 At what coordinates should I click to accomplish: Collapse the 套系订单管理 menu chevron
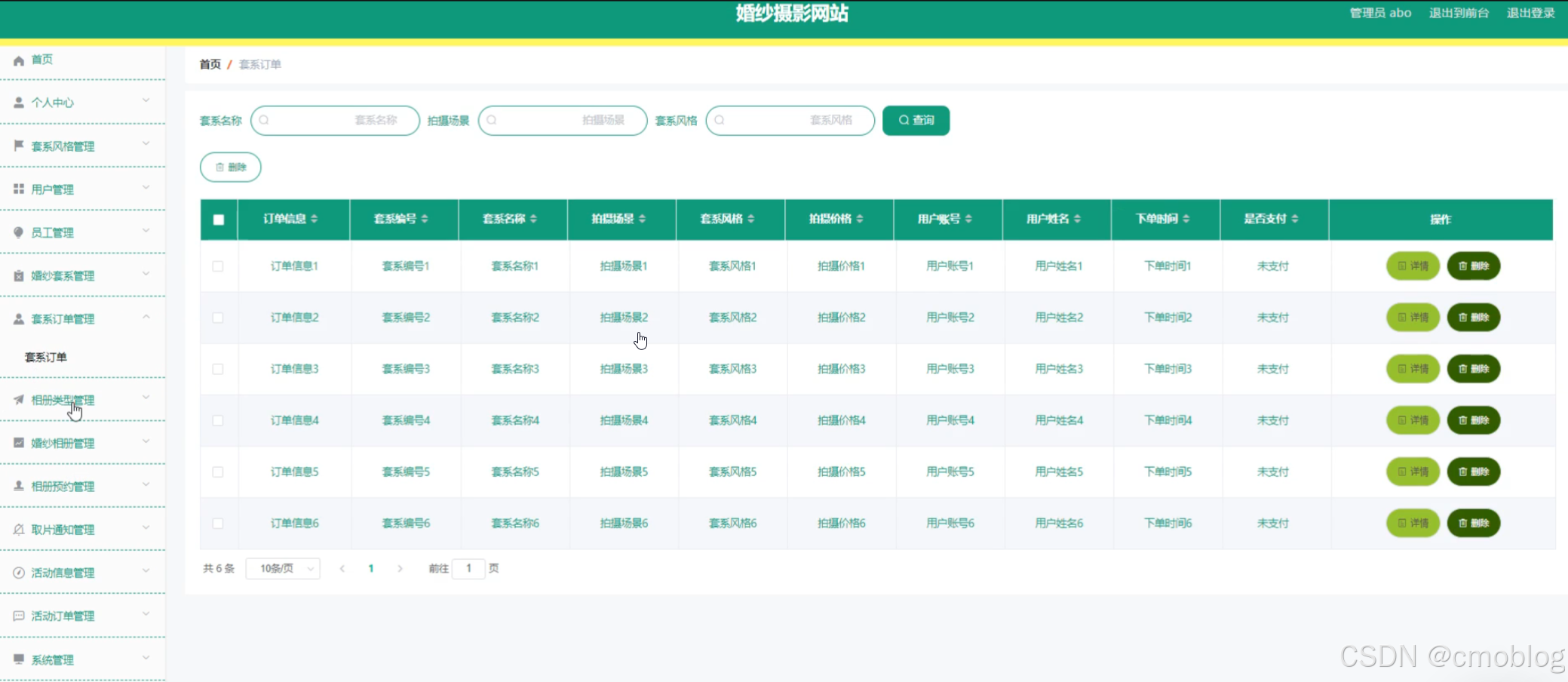coord(146,317)
